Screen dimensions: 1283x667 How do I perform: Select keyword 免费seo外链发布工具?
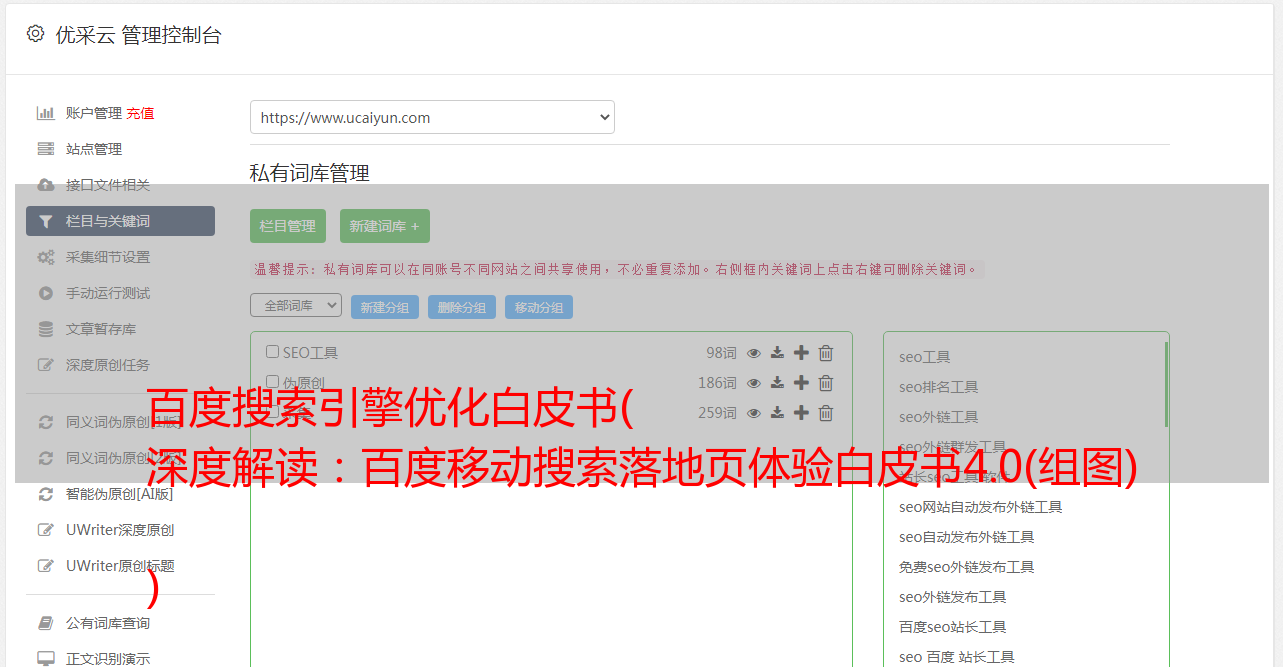[x=967, y=567]
